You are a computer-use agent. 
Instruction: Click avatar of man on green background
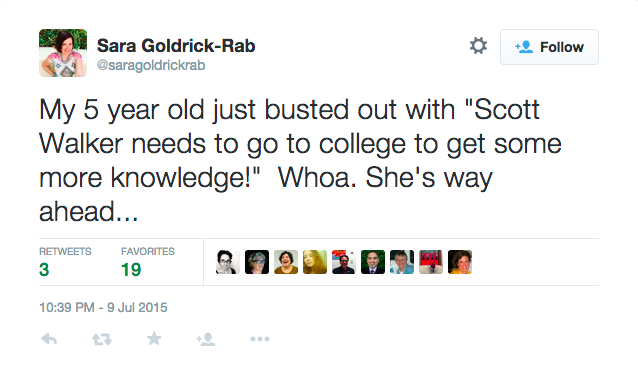[373, 262]
